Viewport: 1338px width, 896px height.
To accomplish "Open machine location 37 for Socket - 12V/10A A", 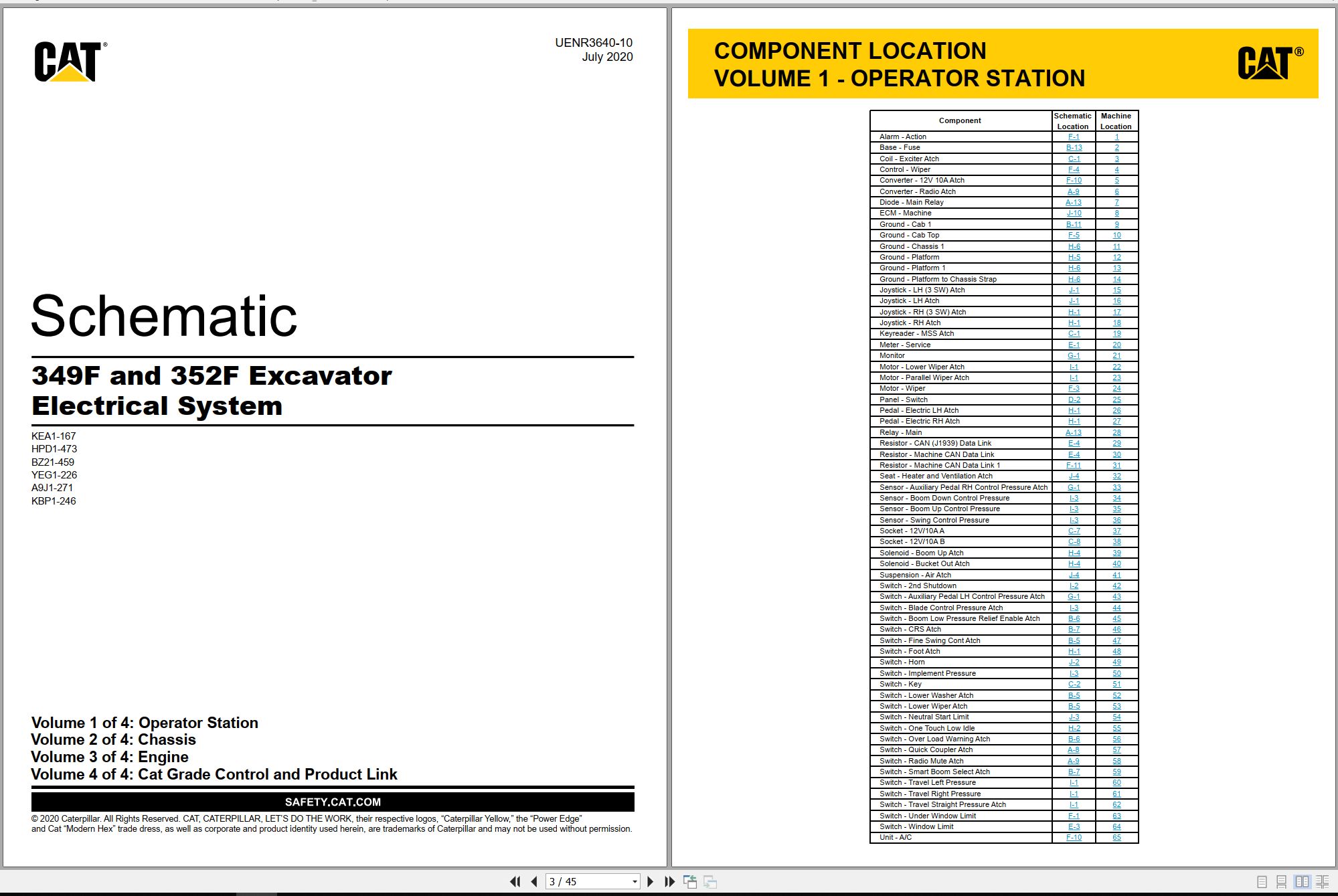I will [1116, 531].
